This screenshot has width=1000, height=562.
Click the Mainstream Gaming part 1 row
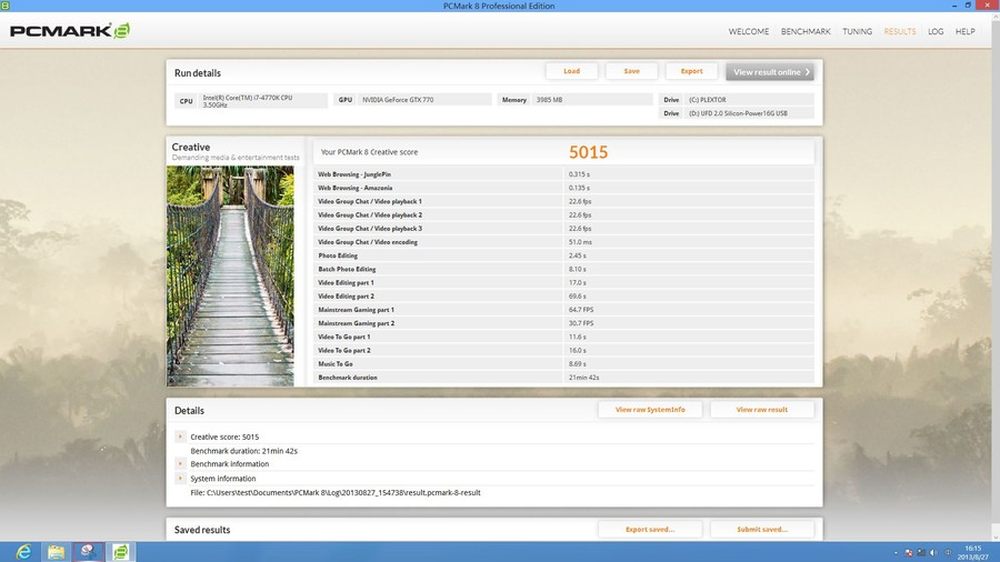coord(564,309)
